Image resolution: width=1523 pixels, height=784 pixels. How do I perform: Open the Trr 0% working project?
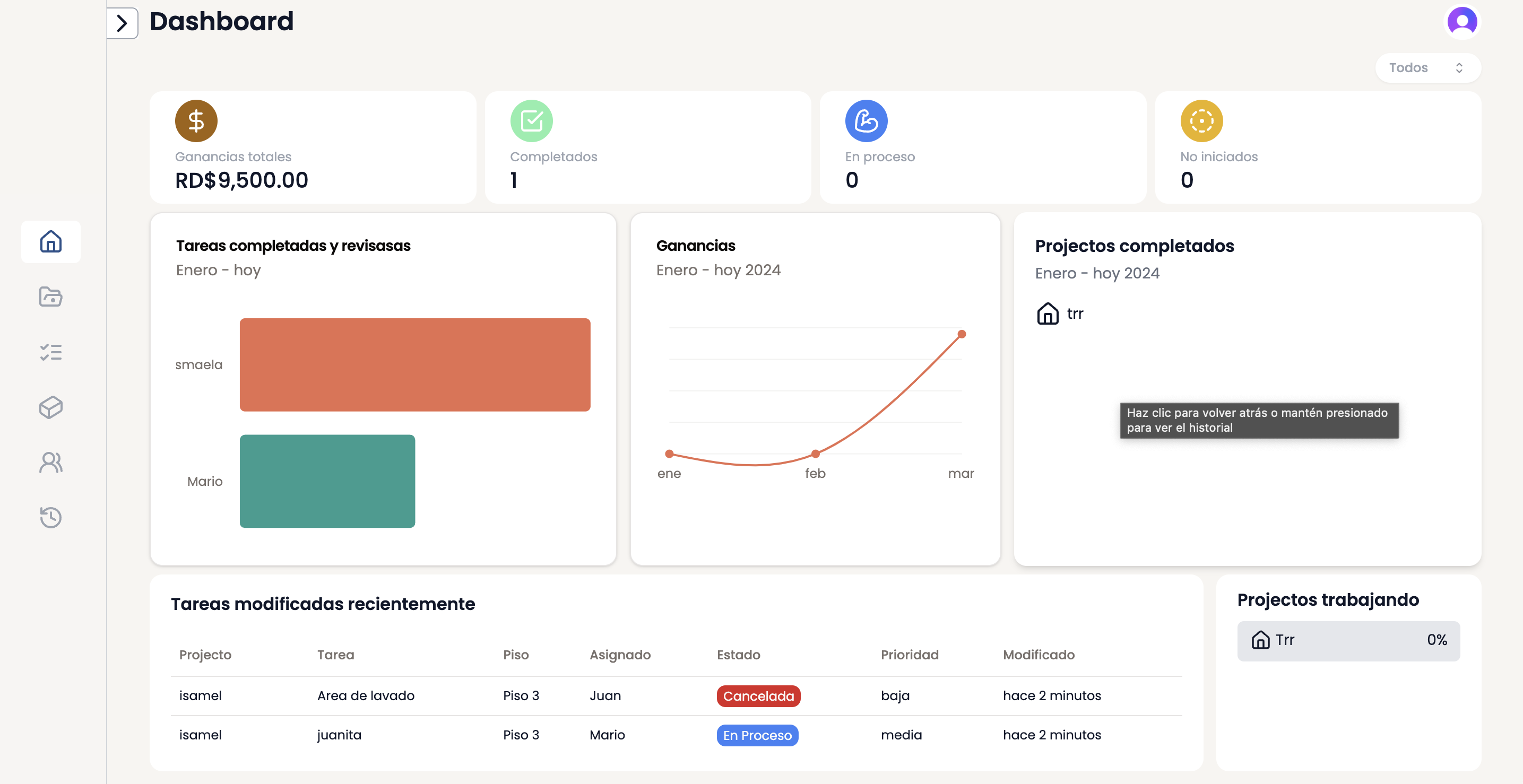click(1348, 640)
